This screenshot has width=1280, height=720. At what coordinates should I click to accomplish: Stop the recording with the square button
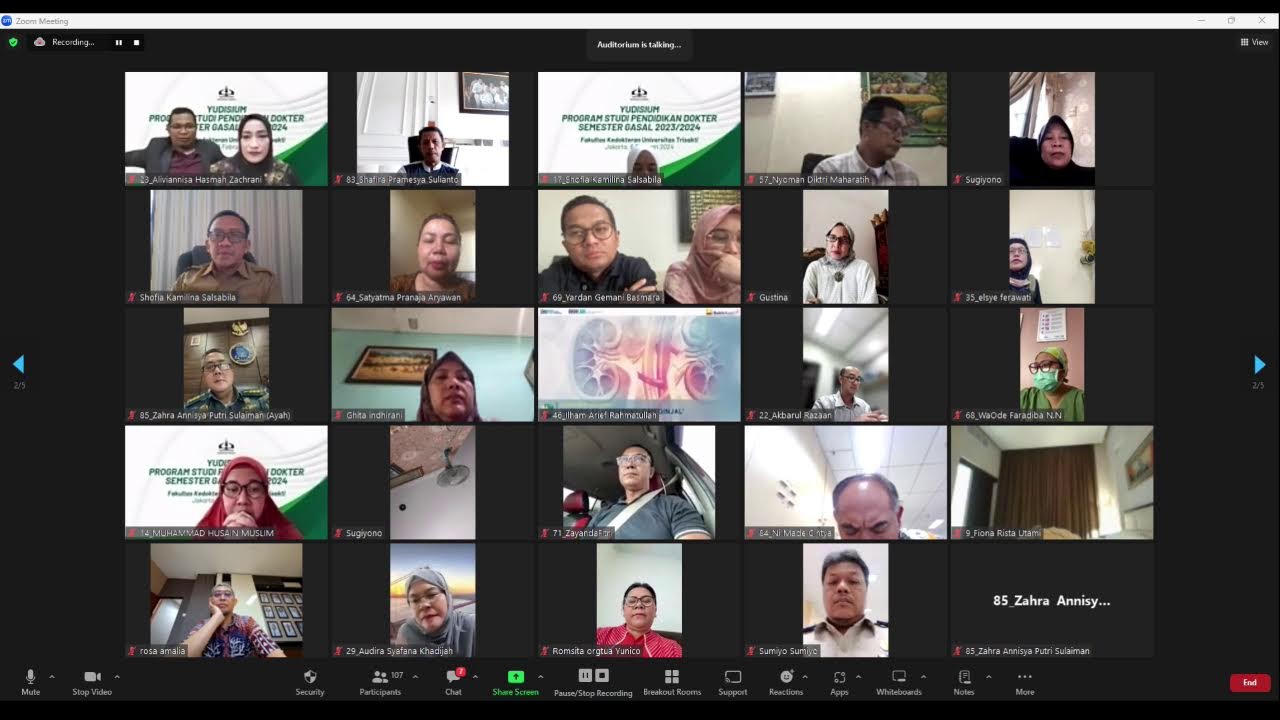tap(137, 42)
